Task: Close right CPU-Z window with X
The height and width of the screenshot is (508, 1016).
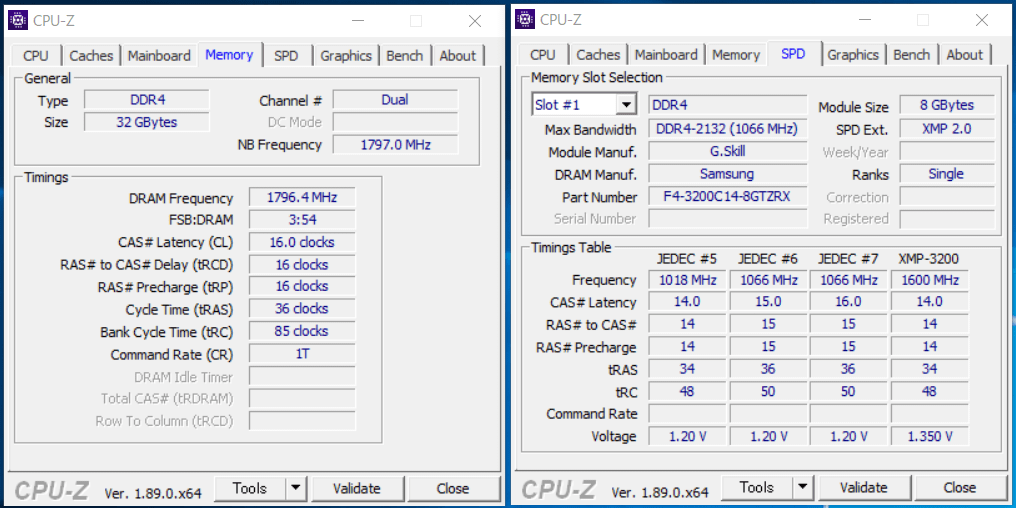Action: click(982, 21)
